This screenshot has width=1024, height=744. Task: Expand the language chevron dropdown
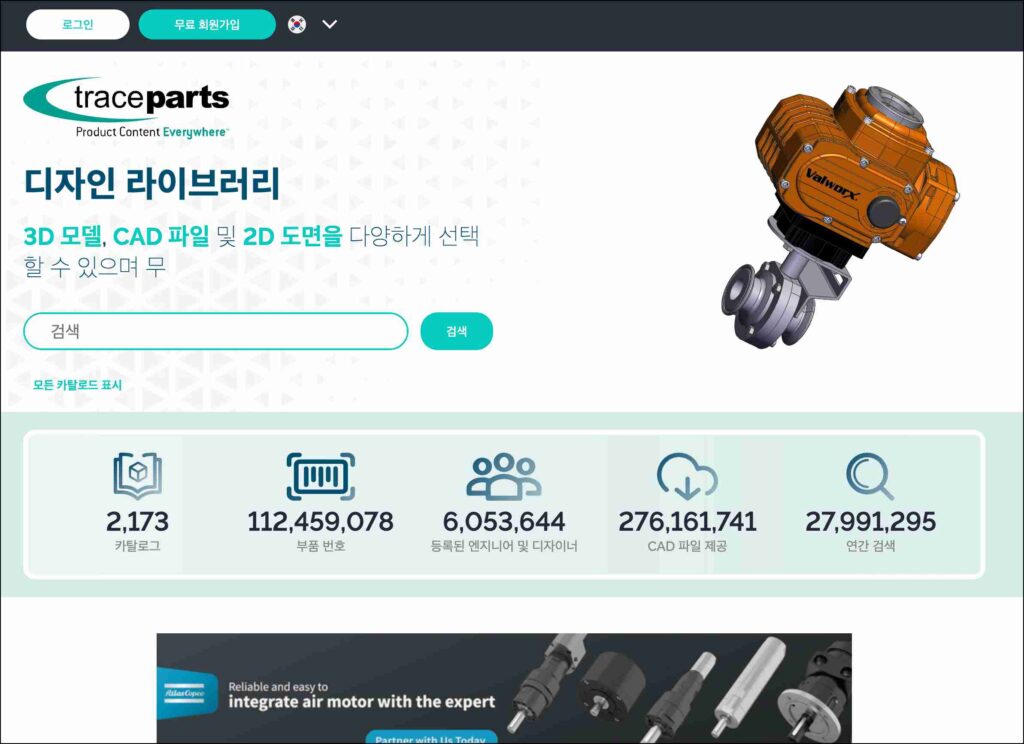(x=330, y=25)
